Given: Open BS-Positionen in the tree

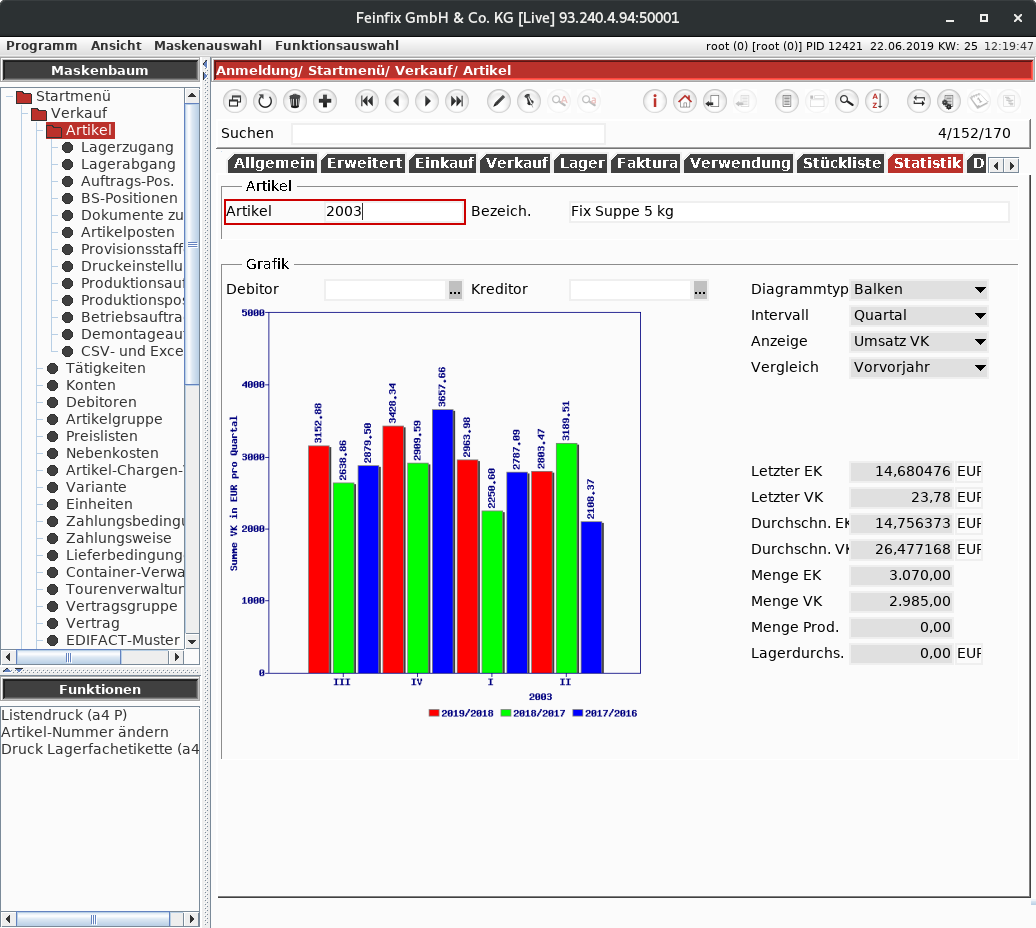Looking at the screenshot, I should (x=129, y=198).
